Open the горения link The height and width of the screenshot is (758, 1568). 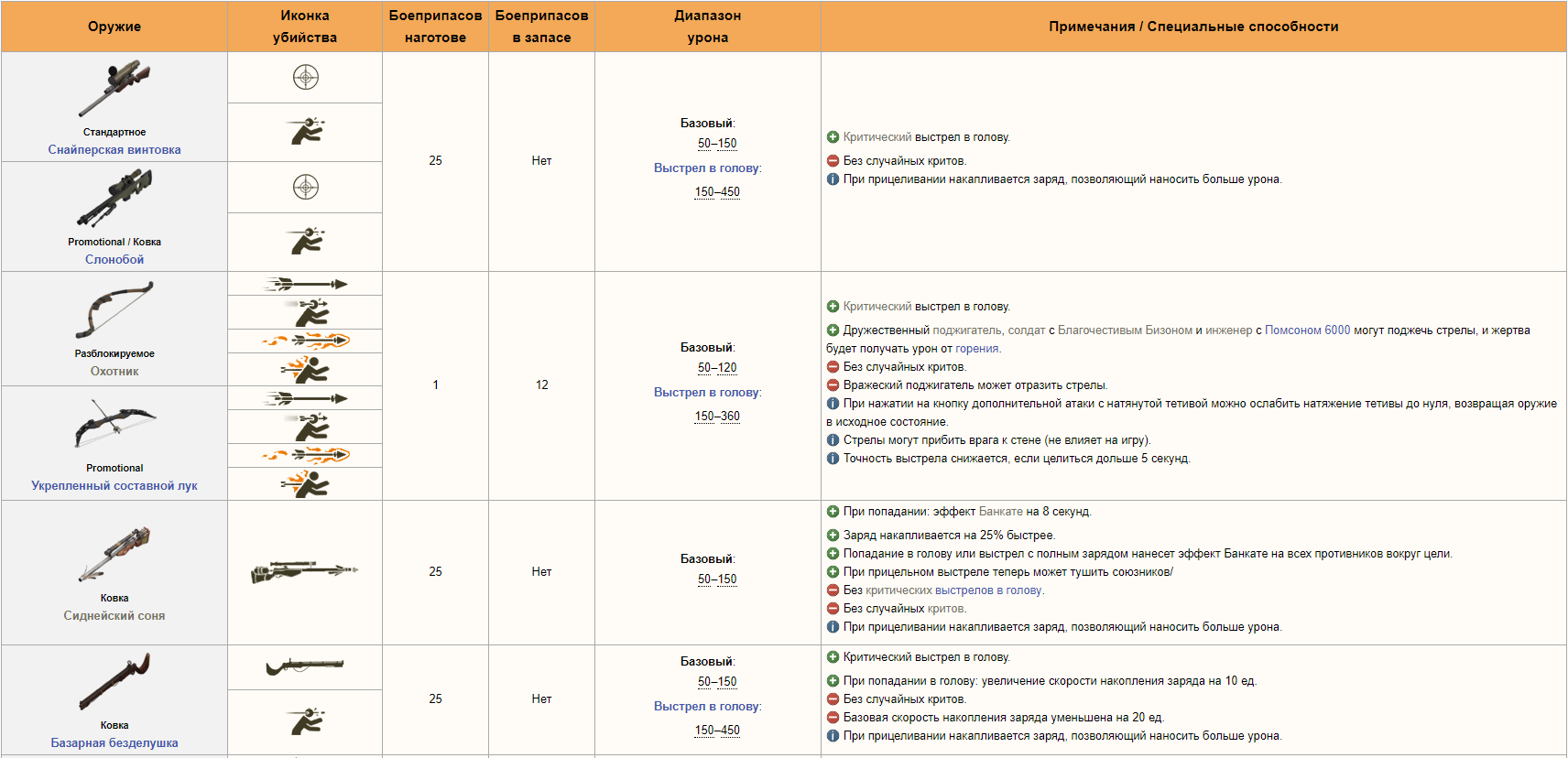point(976,348)
